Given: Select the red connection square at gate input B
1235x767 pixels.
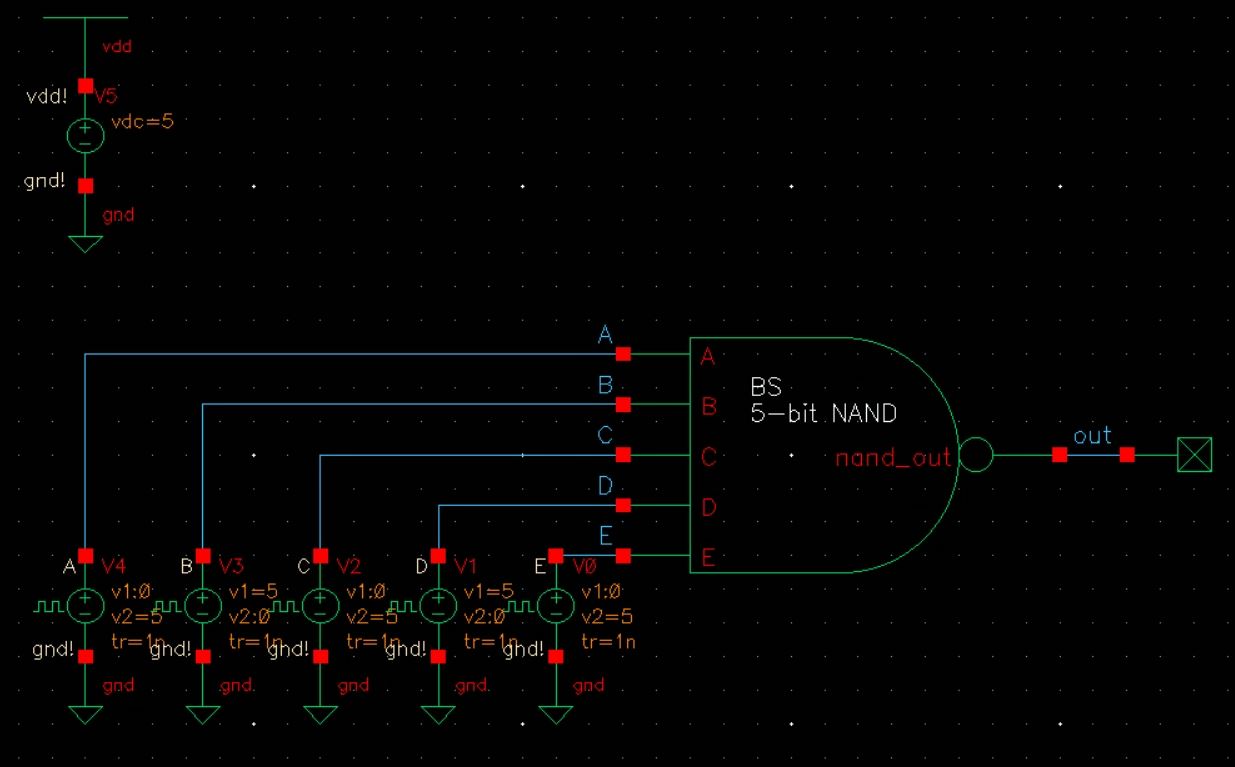Looking at the screenshot, I should click(x=623, y=405).
